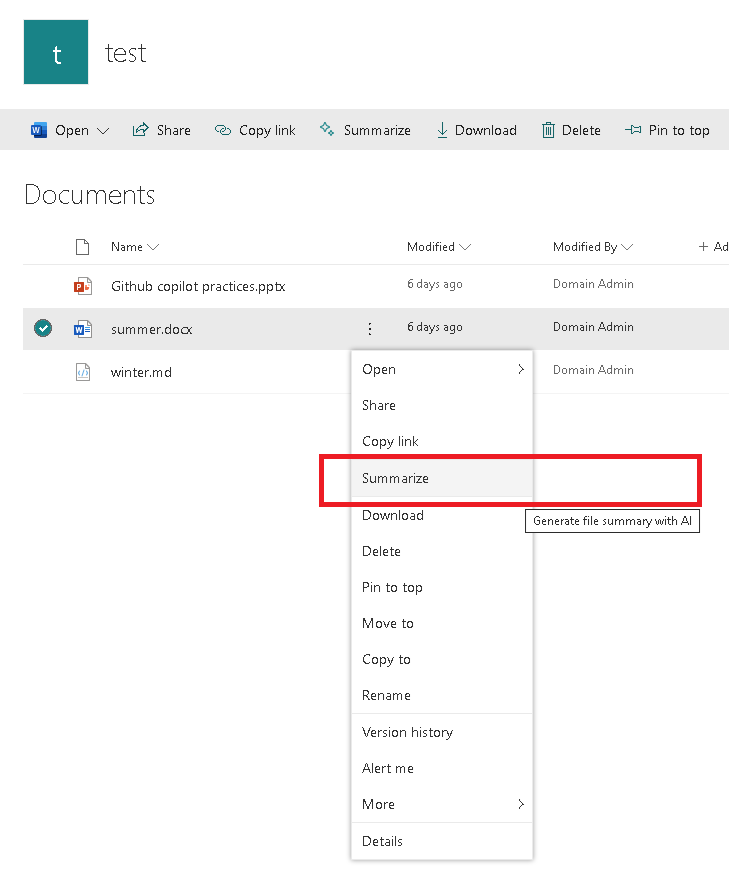Viewport: 729px width, 882px height.
Task: Choose Copy to in the context menu
Action: (442, 659)
